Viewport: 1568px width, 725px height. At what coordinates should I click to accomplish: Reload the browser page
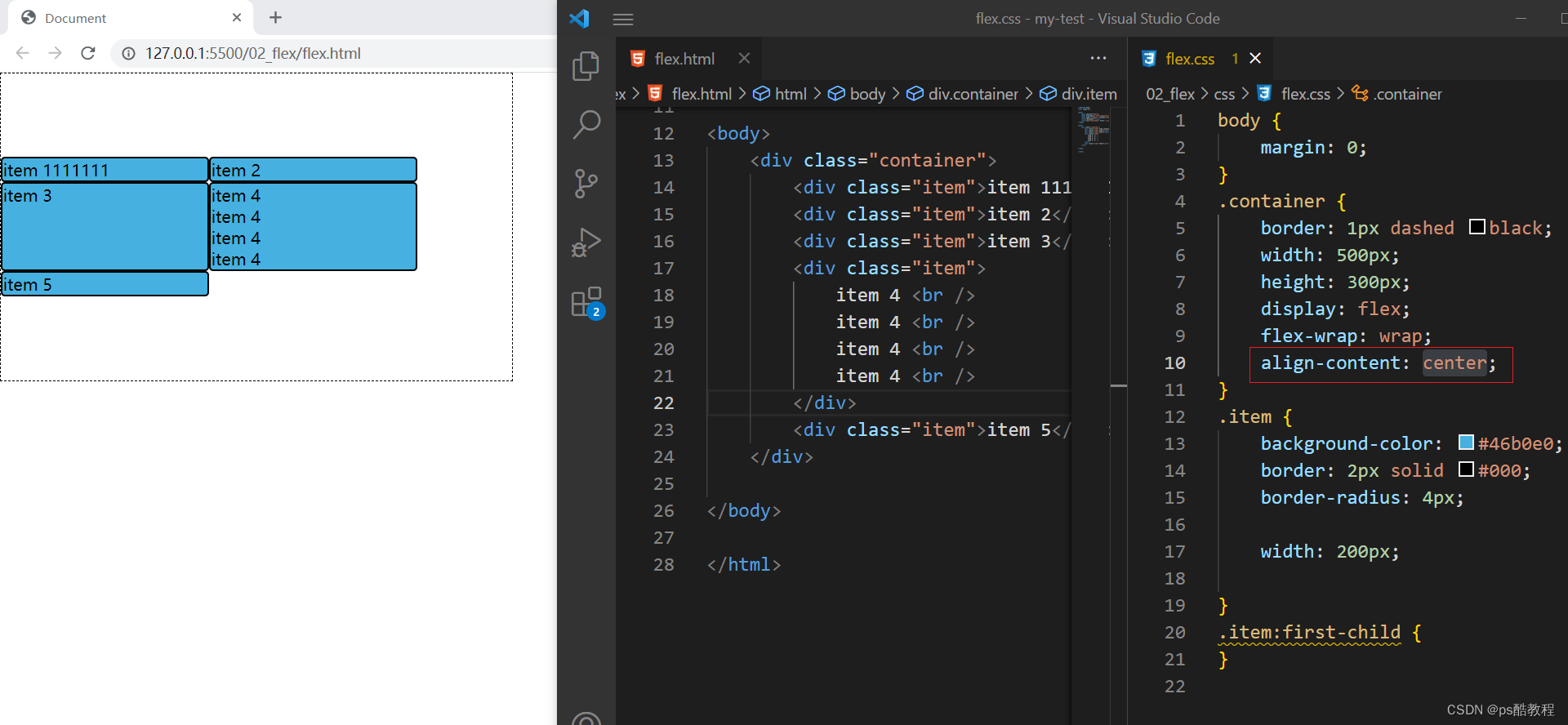pos(88,53)
